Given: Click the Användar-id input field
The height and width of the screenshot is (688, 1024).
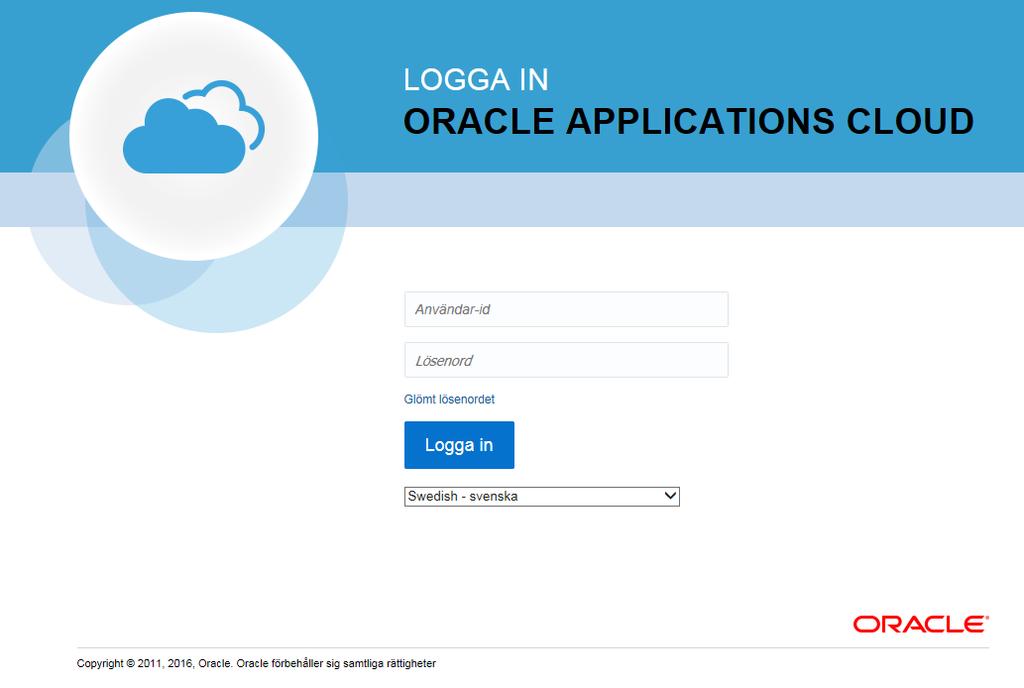Looking at the screenshot, I should click(x=566, y=309).
